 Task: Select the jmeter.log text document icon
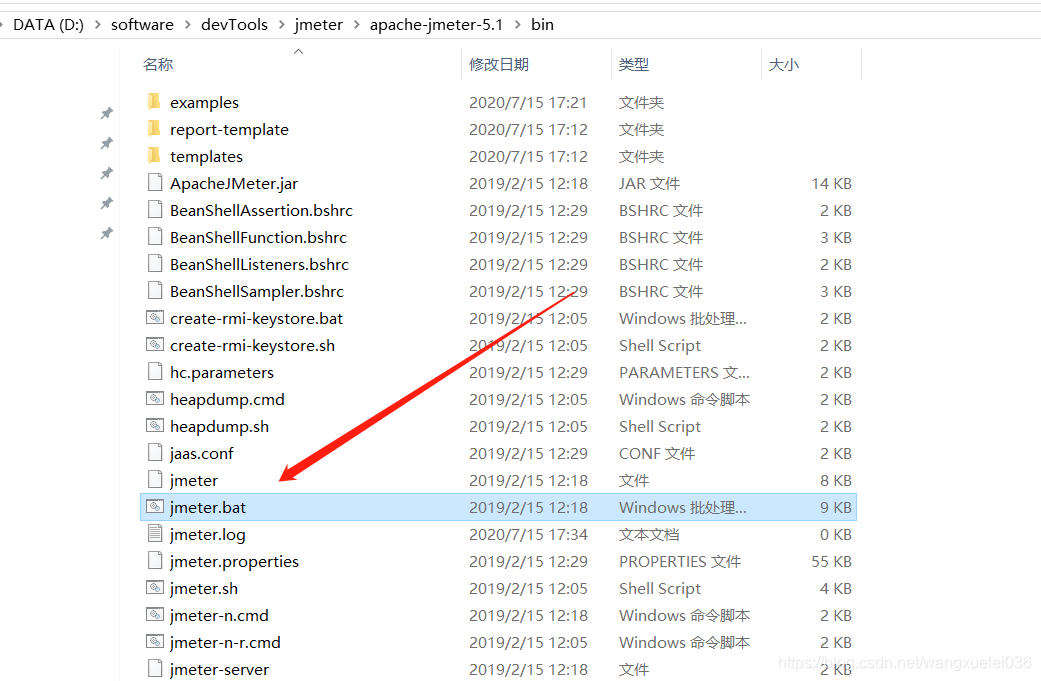pos(155,534)
